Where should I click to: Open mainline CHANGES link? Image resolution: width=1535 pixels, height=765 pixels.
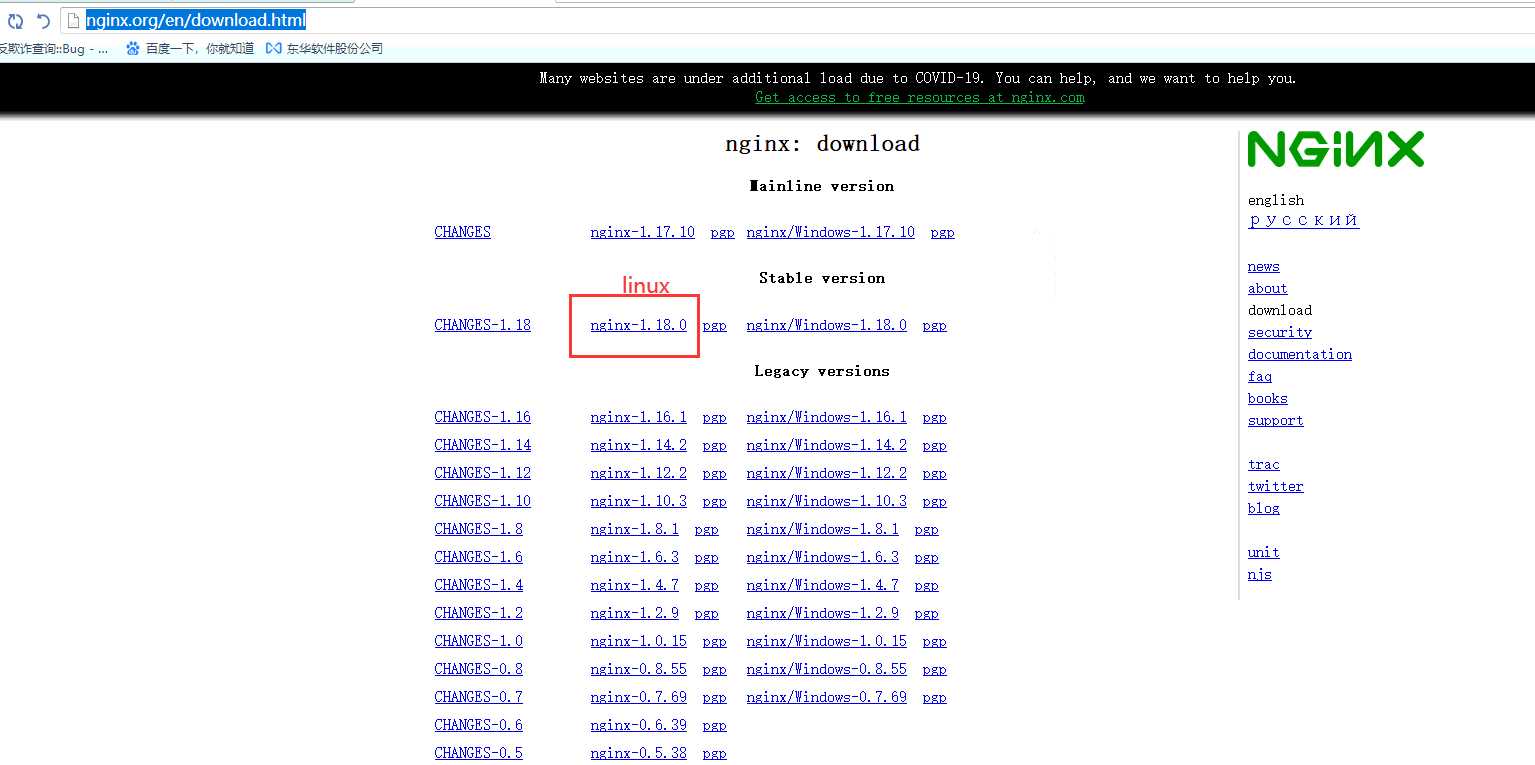coord(463,232)
